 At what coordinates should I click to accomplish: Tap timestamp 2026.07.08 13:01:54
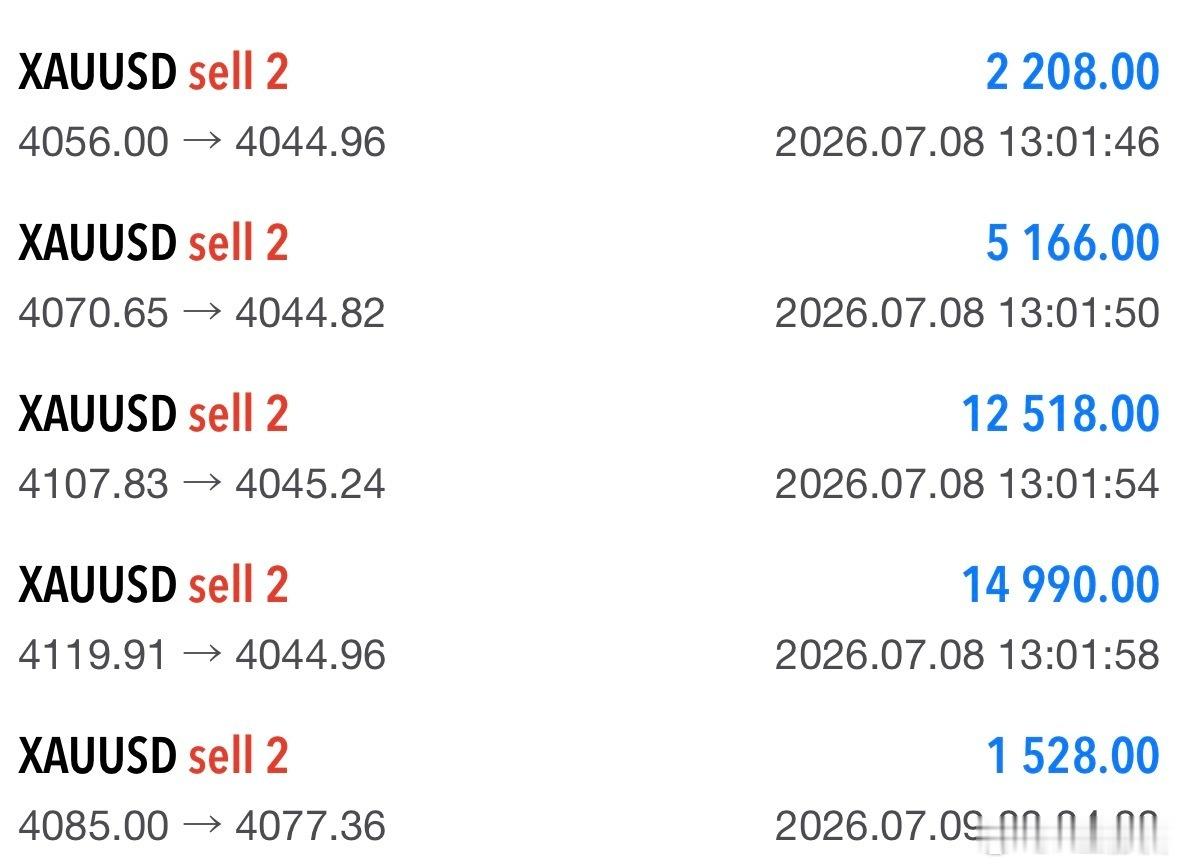967,483
